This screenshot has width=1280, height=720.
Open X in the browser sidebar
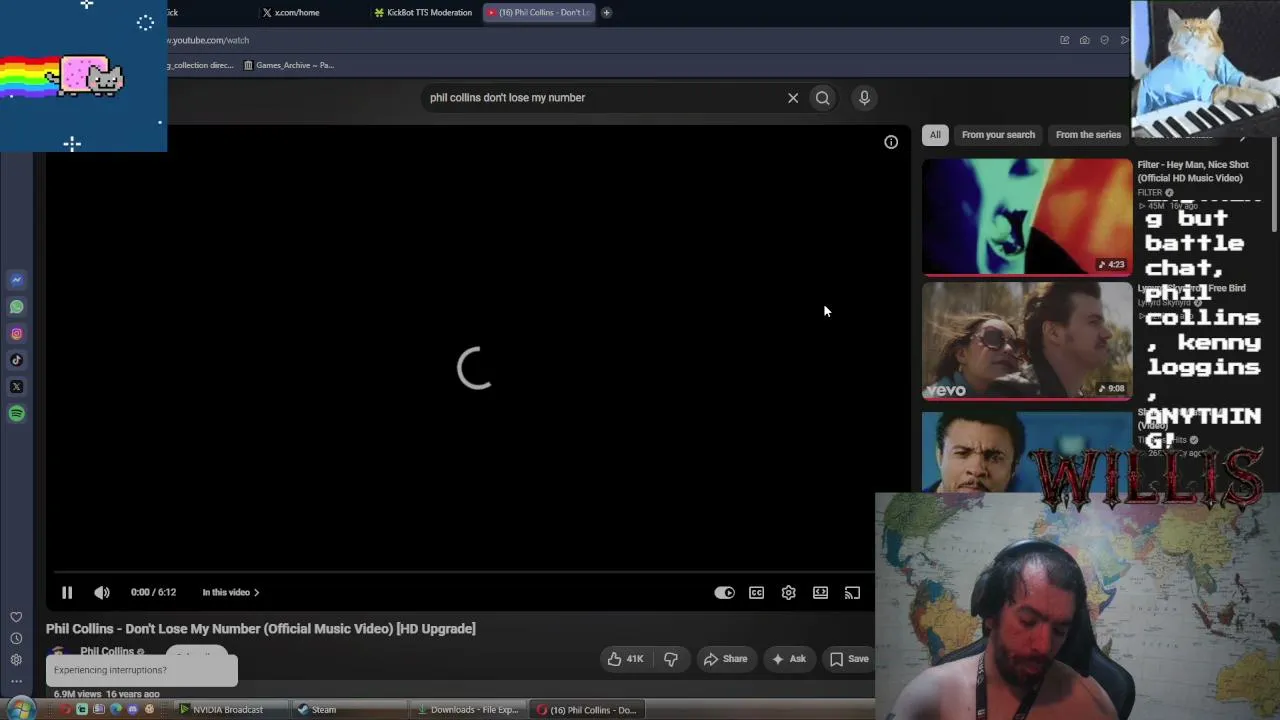click(16, 387)
